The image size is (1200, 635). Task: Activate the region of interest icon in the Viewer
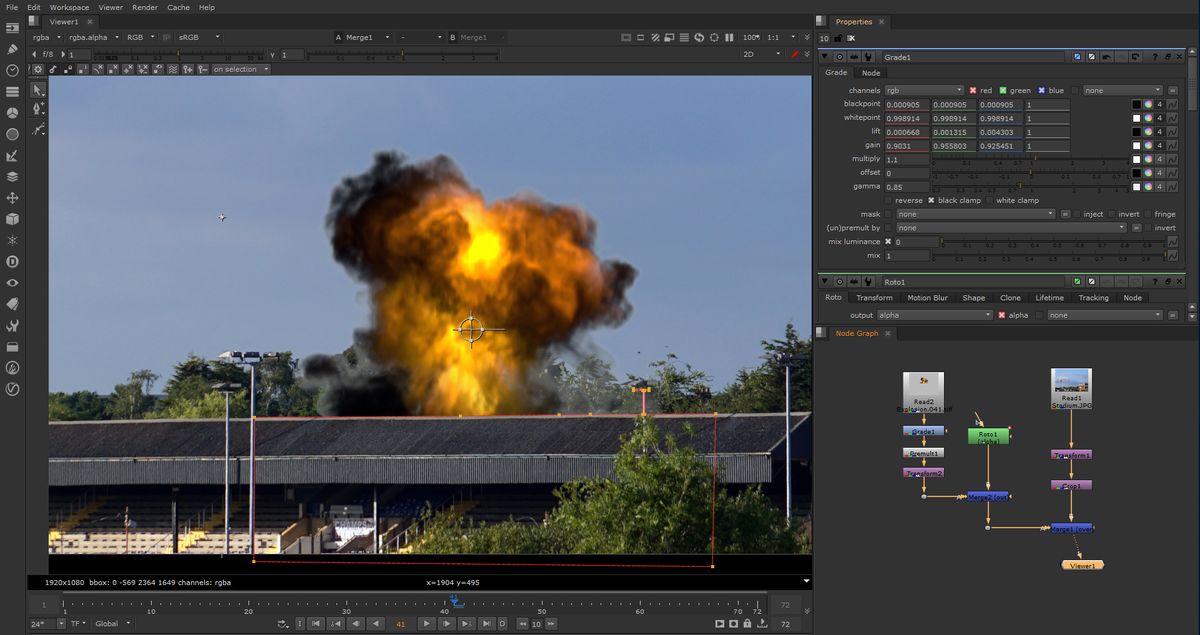pos(641,36)
